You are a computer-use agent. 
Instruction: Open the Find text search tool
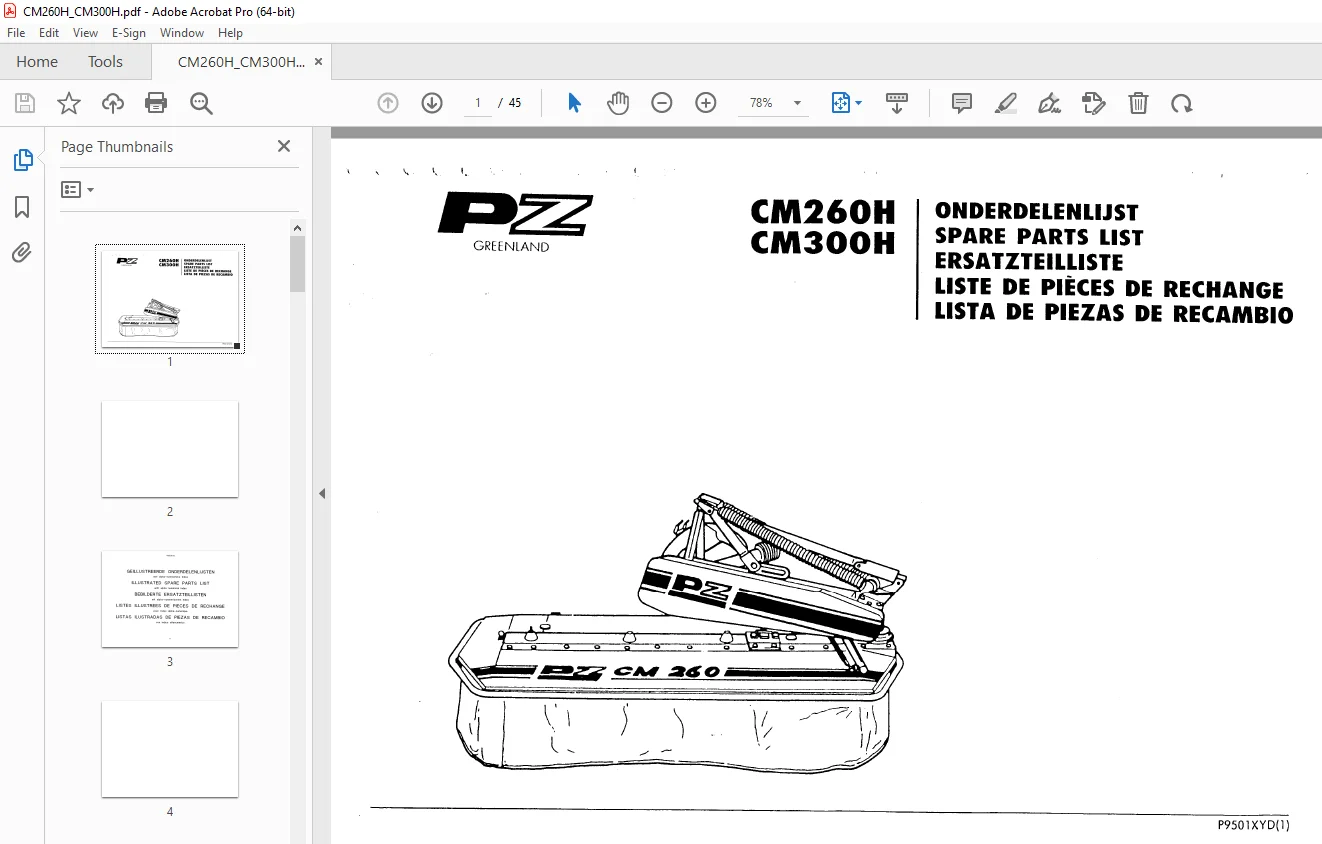click(x=201, y=103)
